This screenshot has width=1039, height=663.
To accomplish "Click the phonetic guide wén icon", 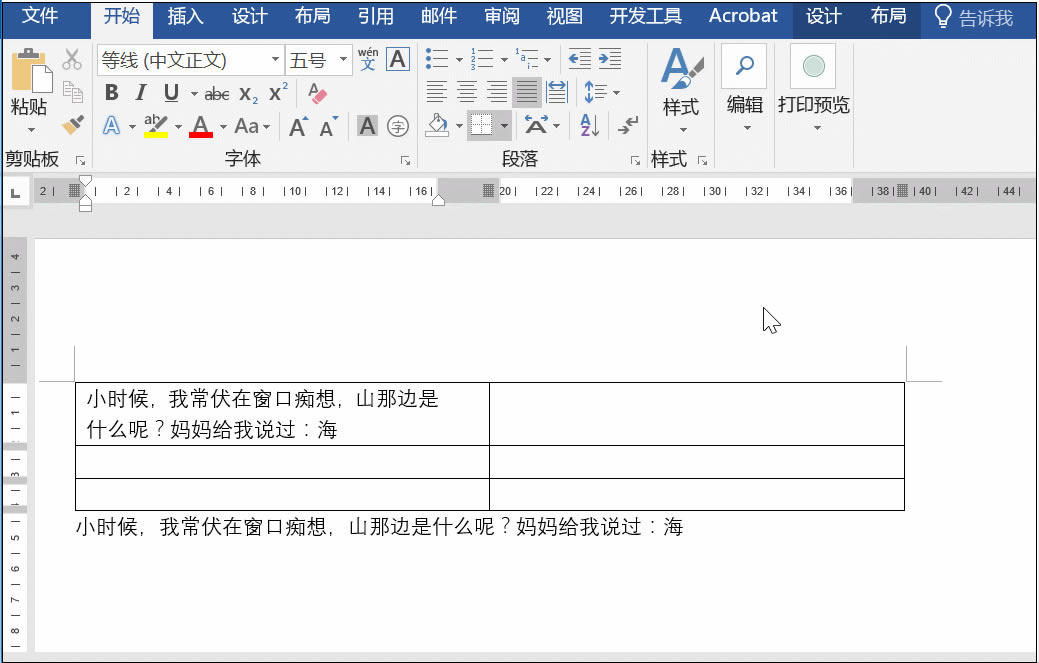I will pyautogui.click(x=368, y=60).
